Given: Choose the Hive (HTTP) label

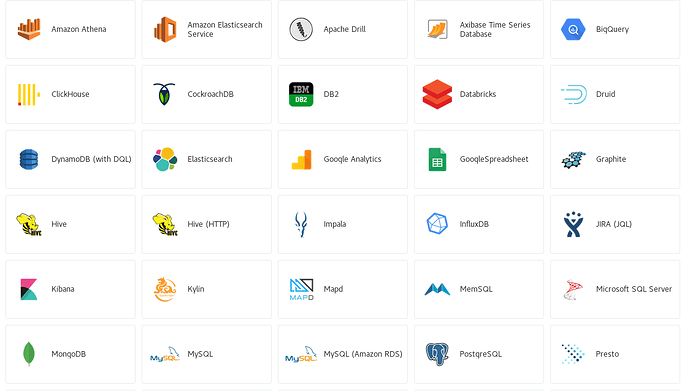Looking at the screenshot, I should pos(209,224).
